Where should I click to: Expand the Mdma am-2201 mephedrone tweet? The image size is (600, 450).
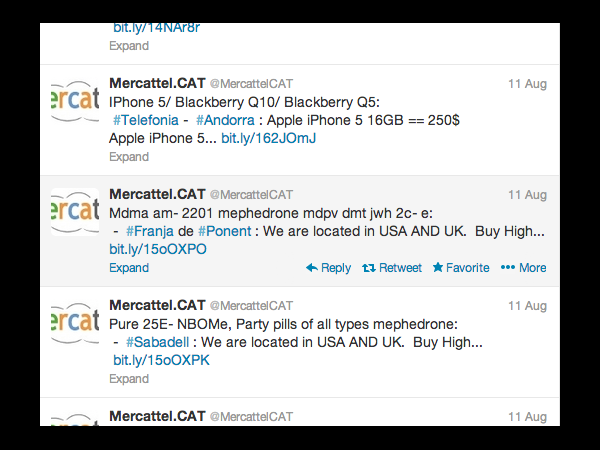coord(129,267)
